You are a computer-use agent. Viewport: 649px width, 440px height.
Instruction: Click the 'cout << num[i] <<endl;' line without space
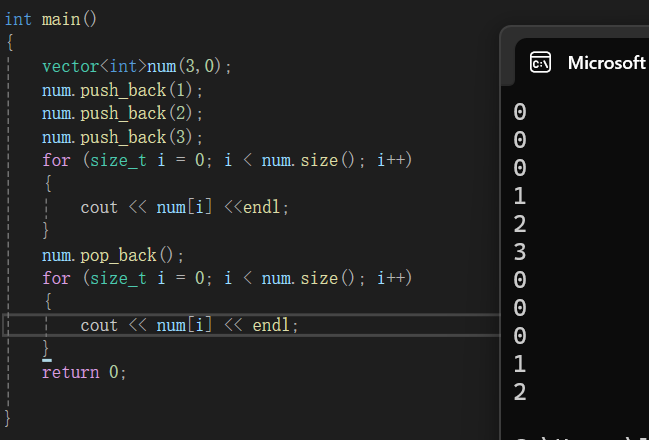[184, 207]
